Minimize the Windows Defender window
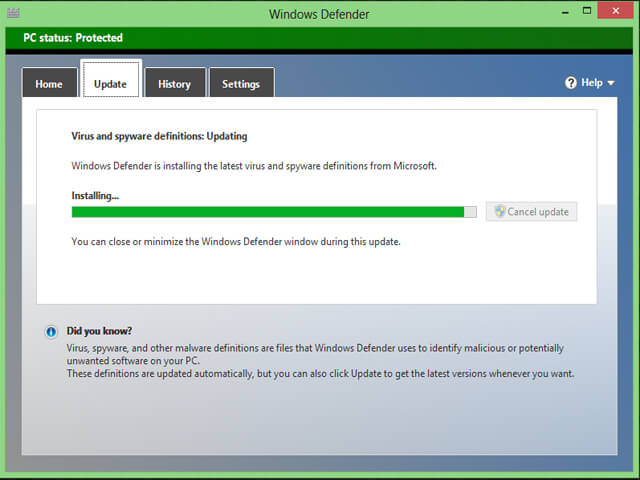The width and height of the screenshot is (640, 480). (565, 12)
